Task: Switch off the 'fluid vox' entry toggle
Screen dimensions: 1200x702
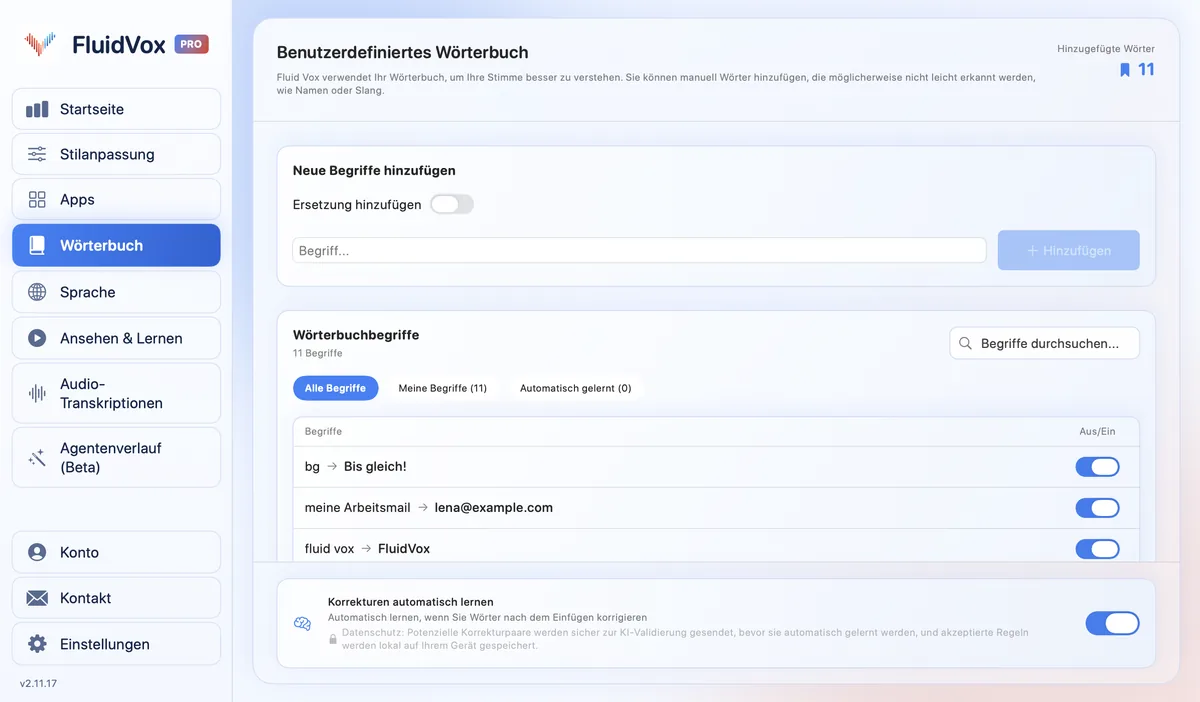Action: [x=1097, y=549]
